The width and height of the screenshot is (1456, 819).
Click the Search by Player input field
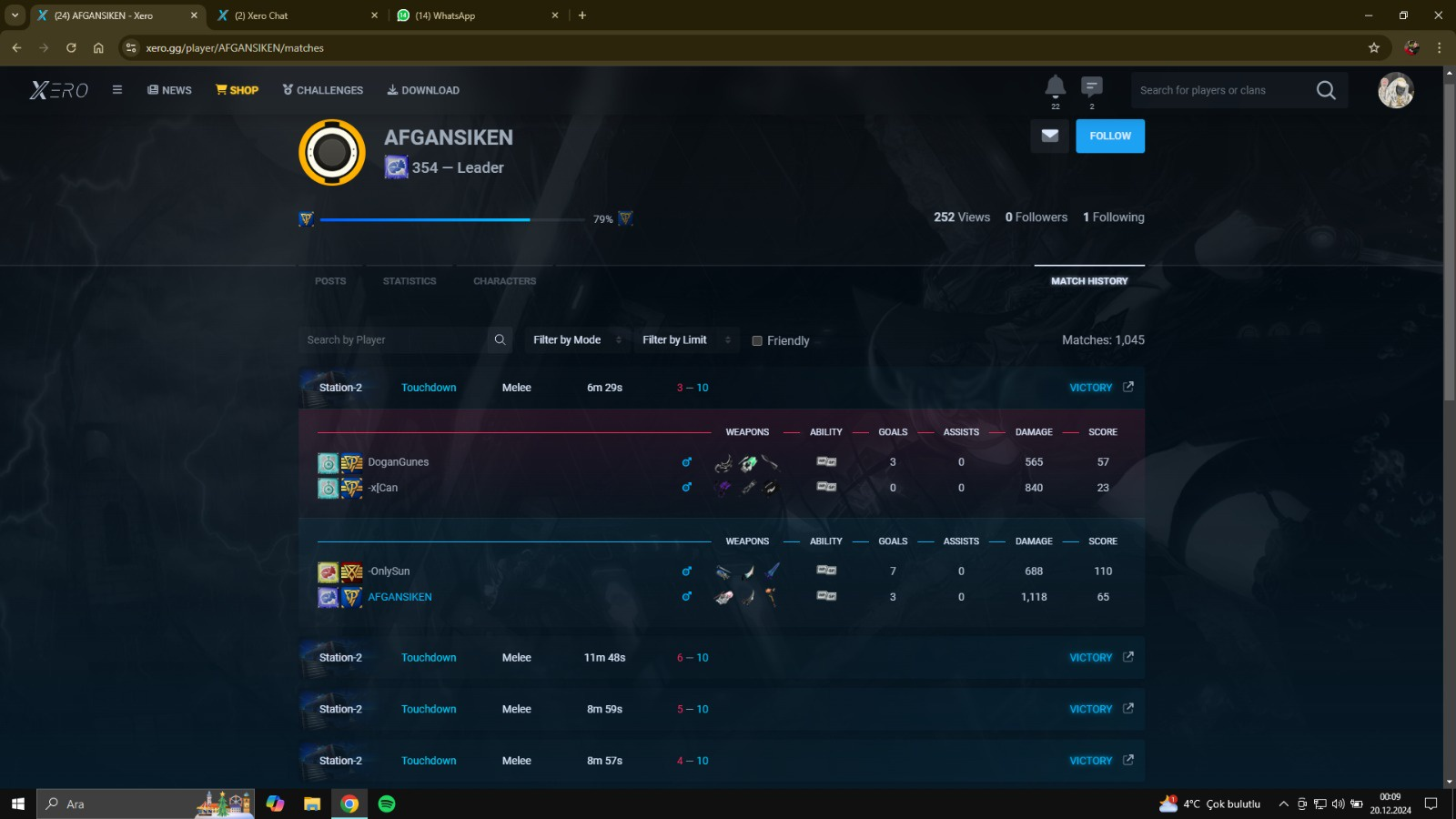393,339
